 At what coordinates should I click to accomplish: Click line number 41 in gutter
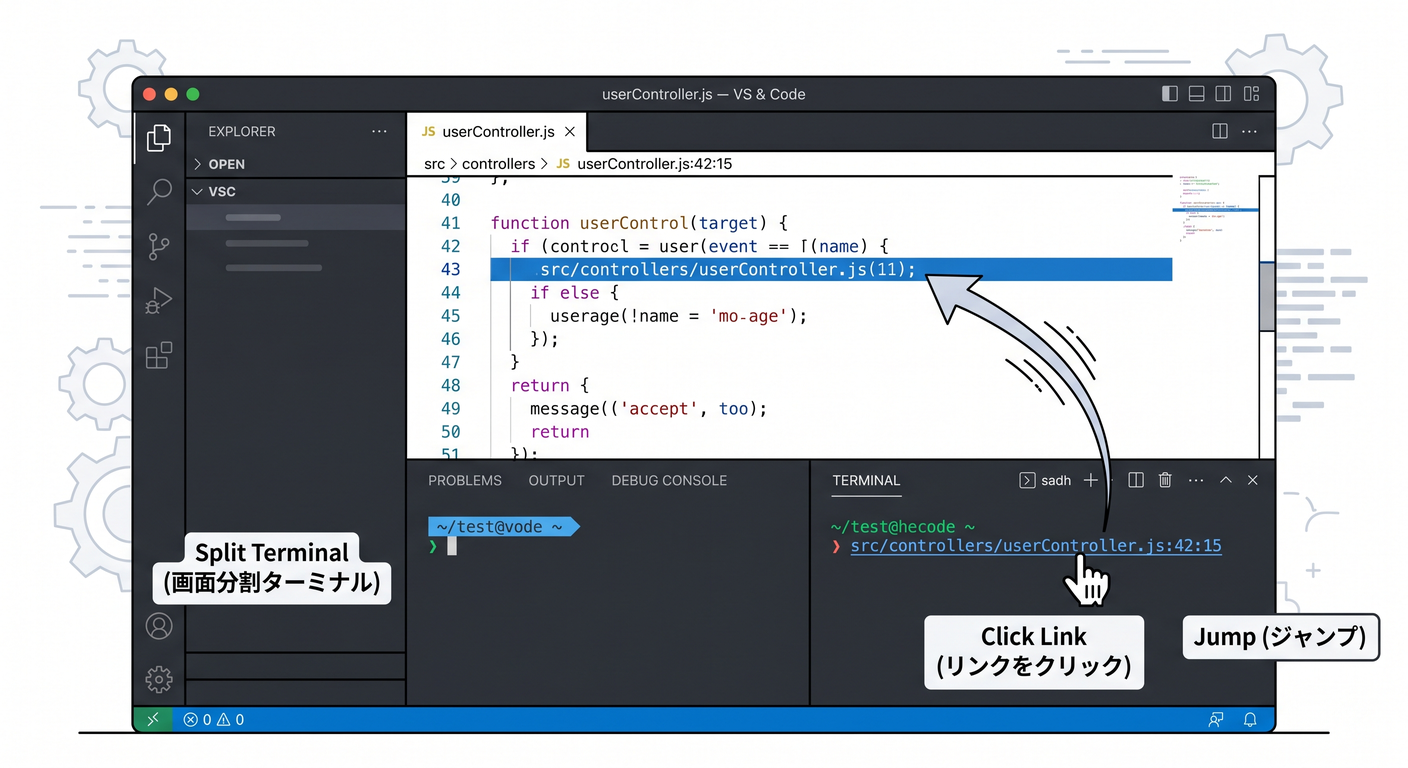click(450, 223)
